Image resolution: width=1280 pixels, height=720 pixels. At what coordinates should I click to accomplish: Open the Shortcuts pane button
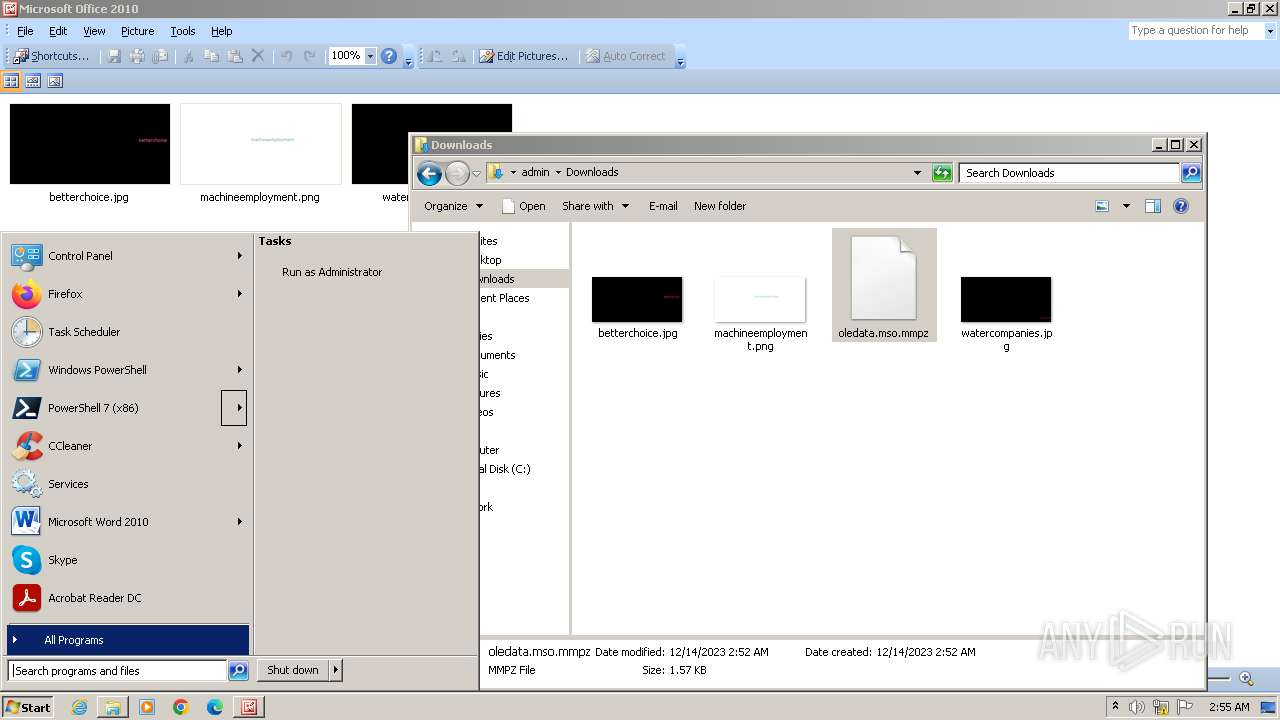(51, 56)
